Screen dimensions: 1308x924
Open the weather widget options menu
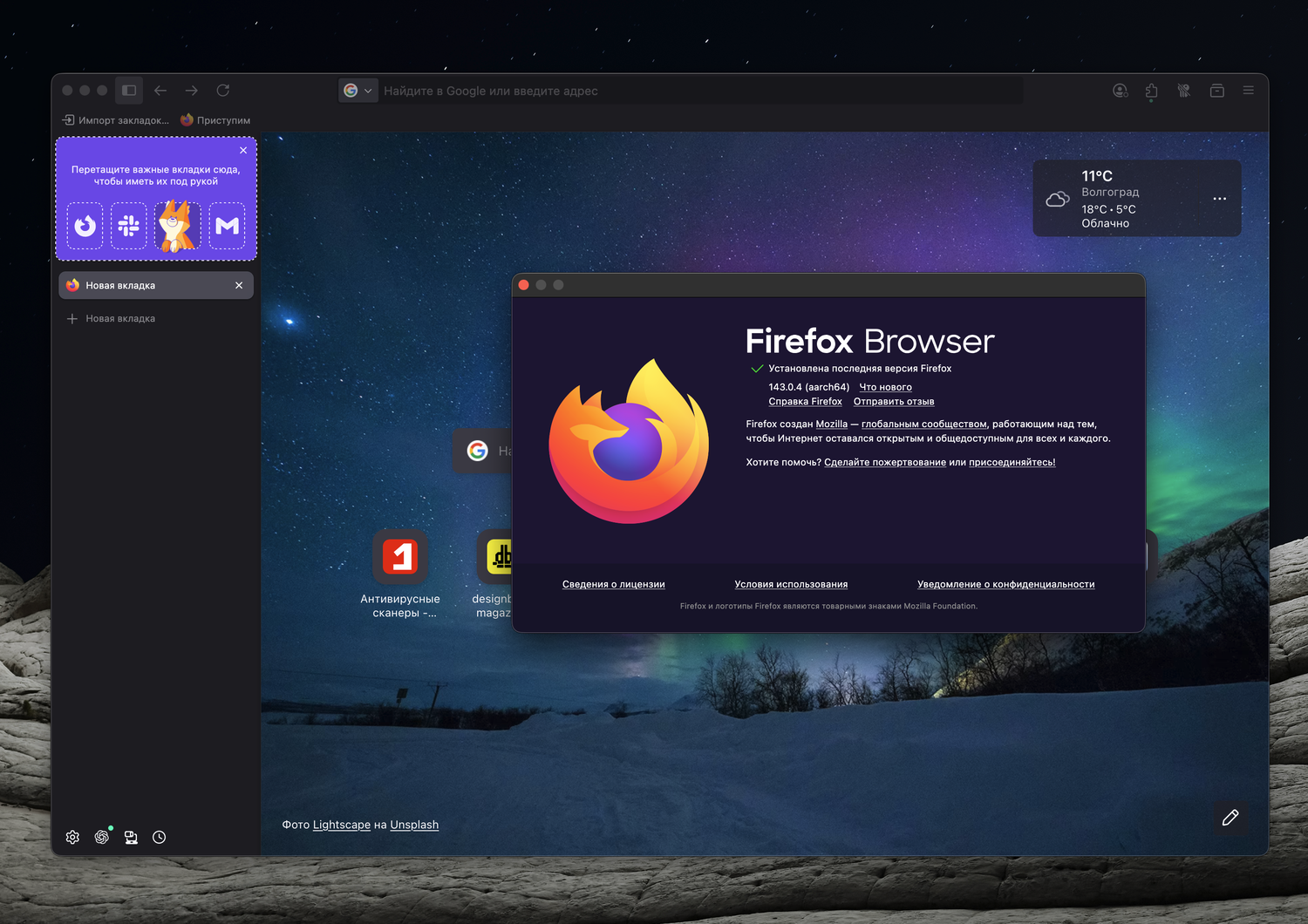(1220, 199)
